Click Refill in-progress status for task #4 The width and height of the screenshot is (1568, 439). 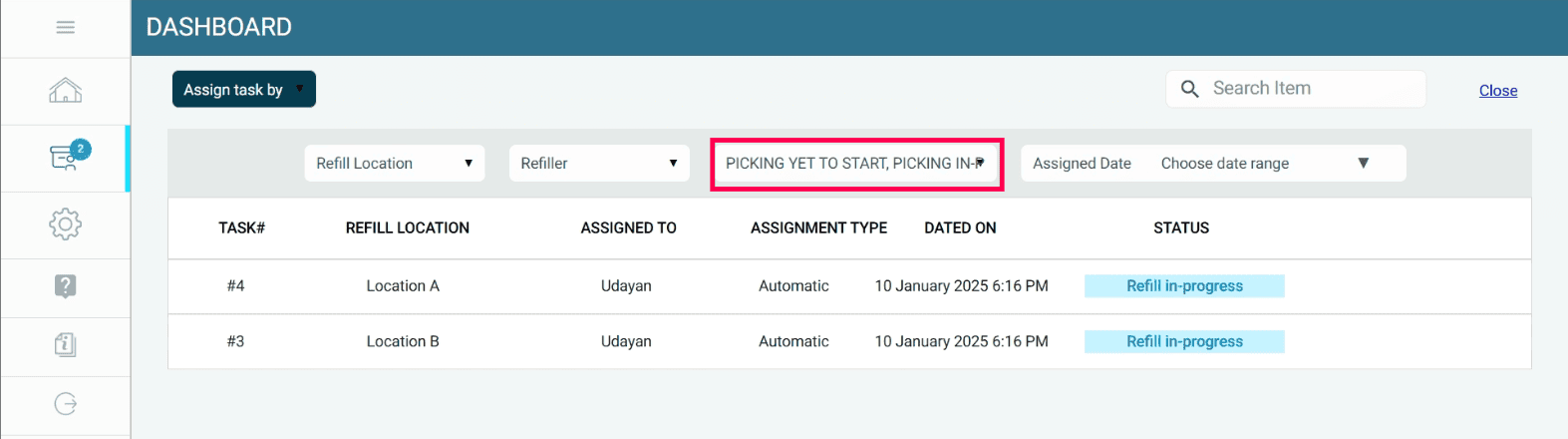click(1184, 286)
